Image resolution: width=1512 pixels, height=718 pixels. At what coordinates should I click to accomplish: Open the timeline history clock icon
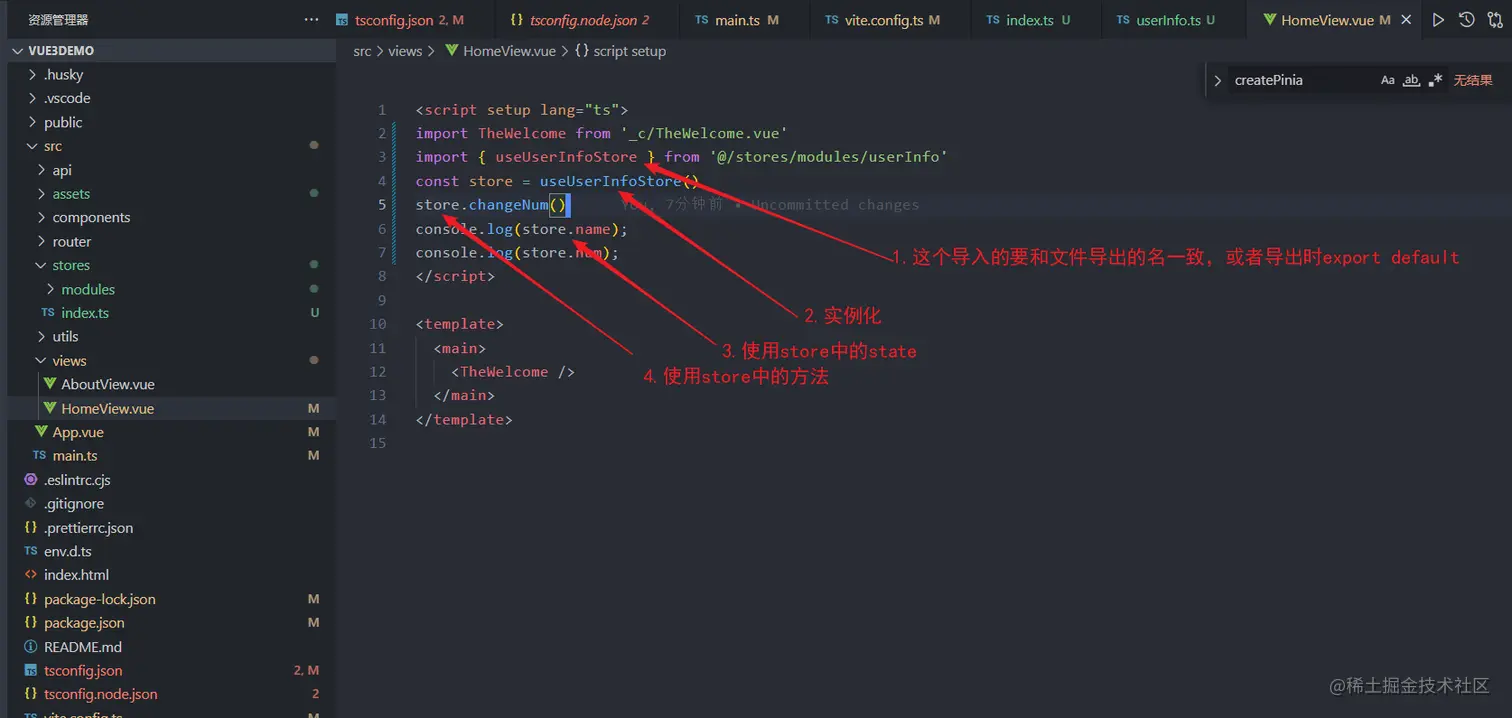1466,20
